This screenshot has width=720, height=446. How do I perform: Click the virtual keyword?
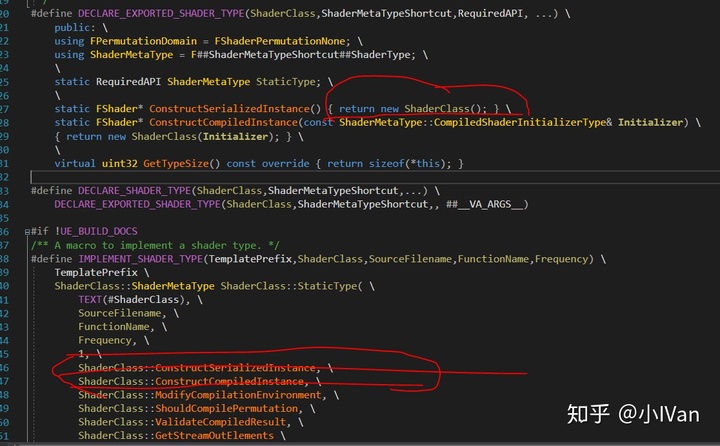pos(75,164)
